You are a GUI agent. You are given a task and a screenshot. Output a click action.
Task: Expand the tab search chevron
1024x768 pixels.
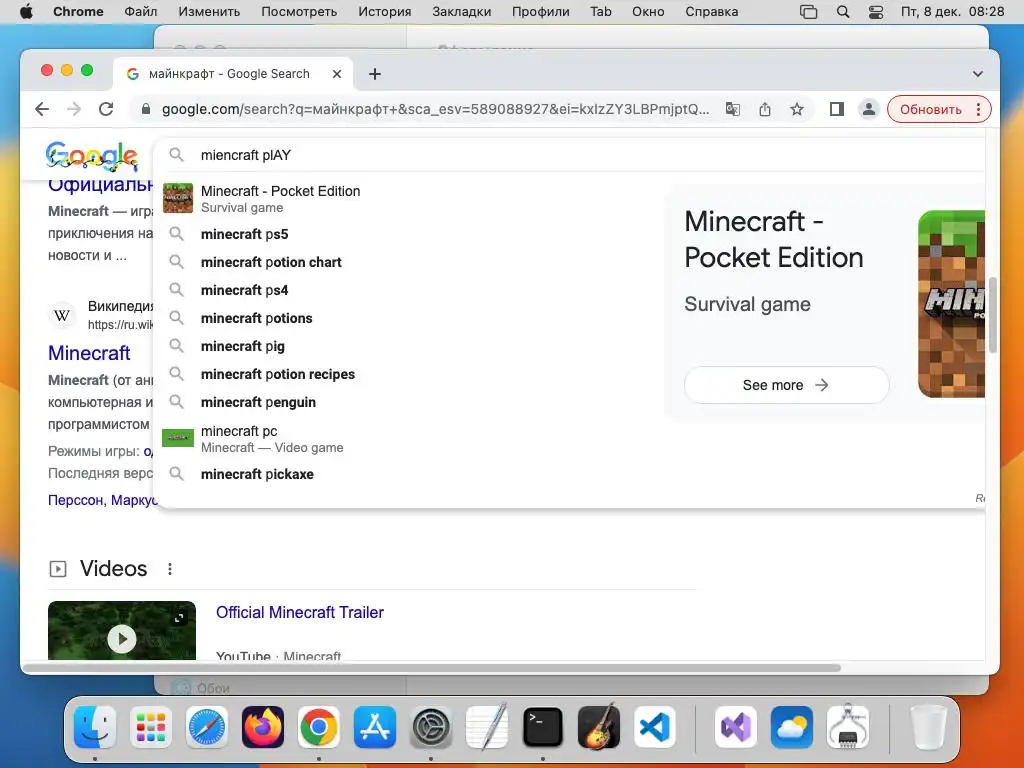[x=978, y=74]
